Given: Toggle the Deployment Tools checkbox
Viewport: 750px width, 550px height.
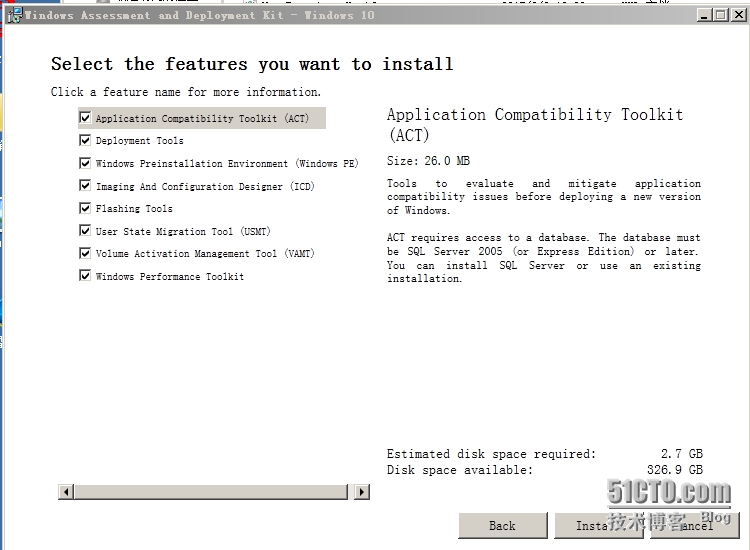Looking at the screenshot, I should click(85, 140).
